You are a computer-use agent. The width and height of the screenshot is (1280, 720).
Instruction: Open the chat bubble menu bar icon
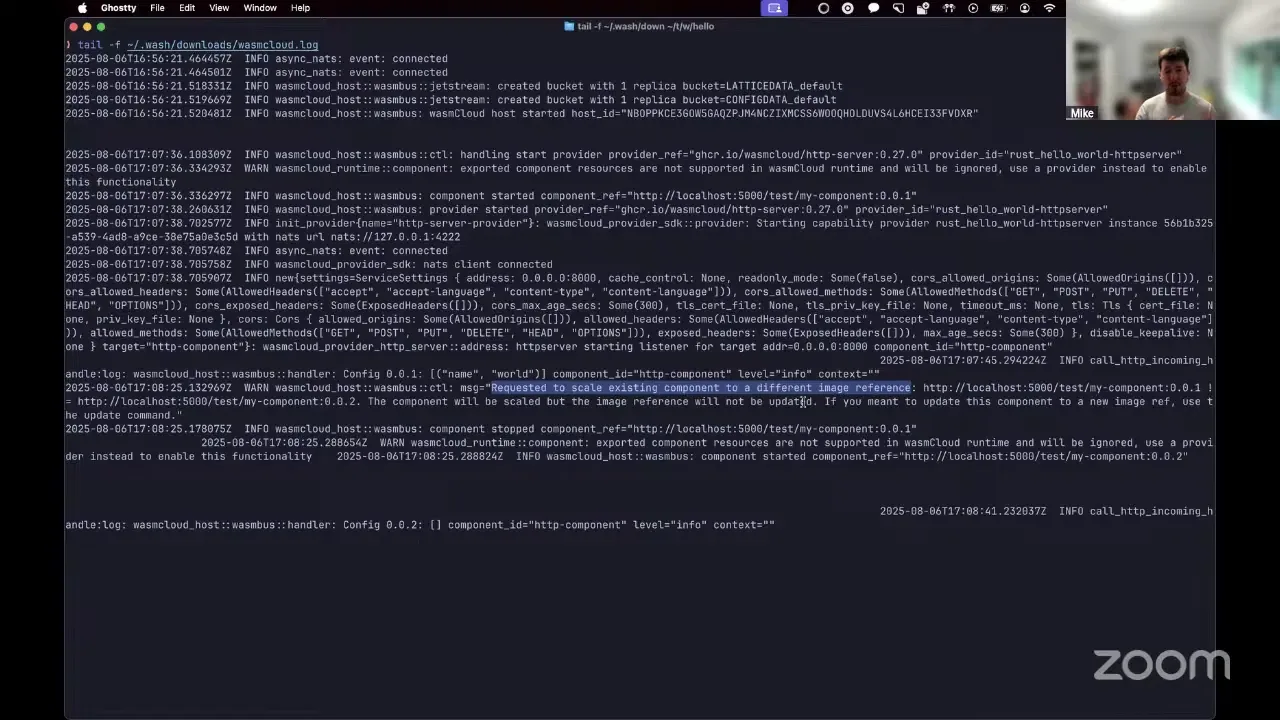[x=873, y=8]
